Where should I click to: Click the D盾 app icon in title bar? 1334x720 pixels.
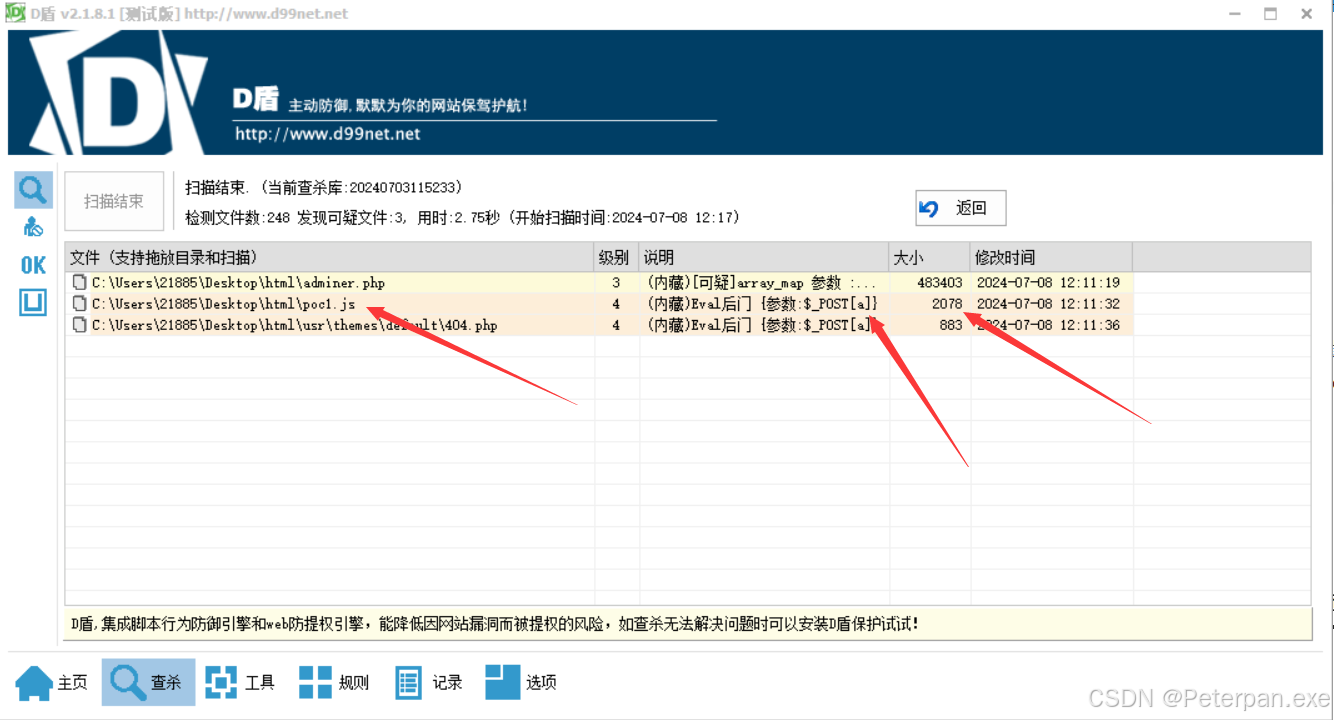click(x=15, y=13)
